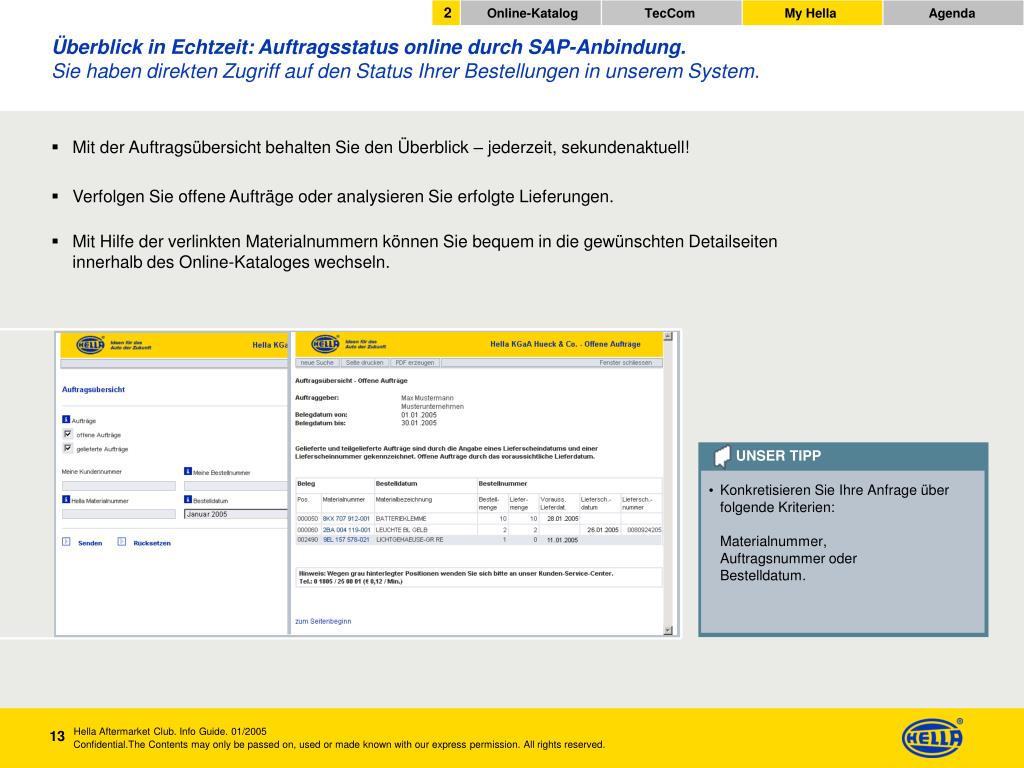Click arrow icon before Rücksetzen
Image resolution: width=1024 pixels, height=768 pixels.
(121, 542)
